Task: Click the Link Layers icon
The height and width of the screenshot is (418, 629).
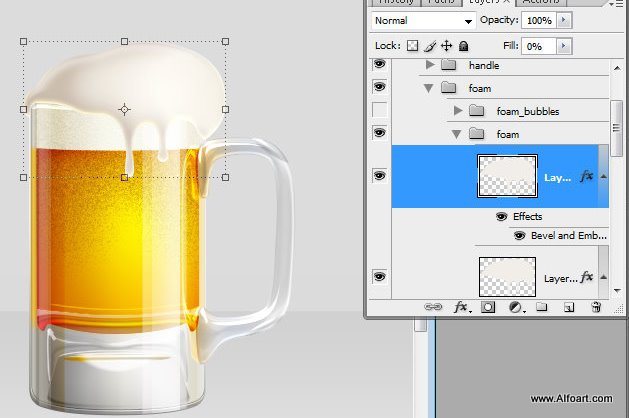Action: click(x=434, y=308)
